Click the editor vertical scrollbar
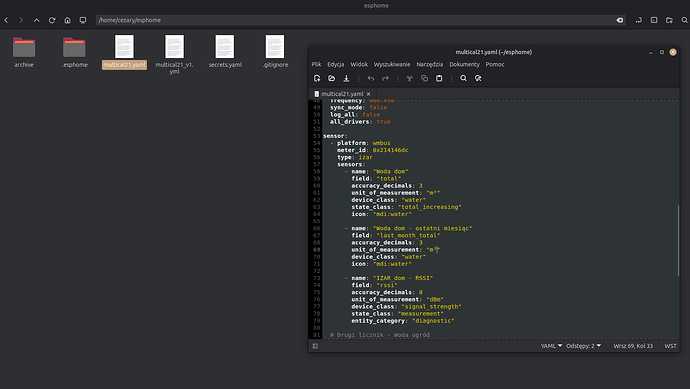This screenshot has width=690, height=389. click(x=678, y=240)
